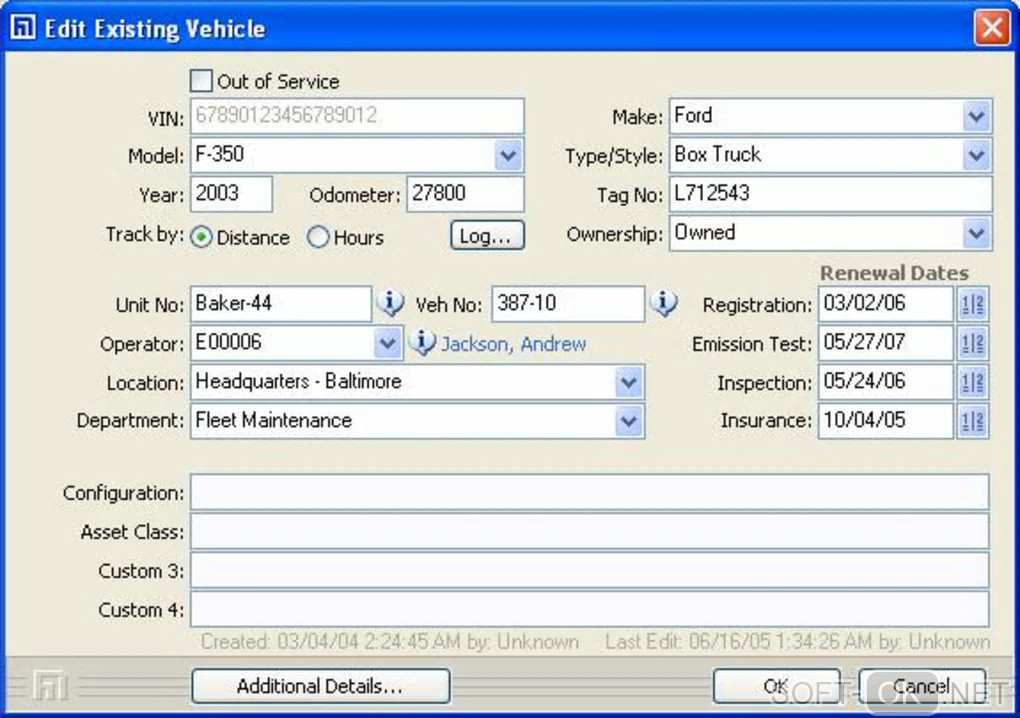Confirm with the OK button
The image size is (1020, 718).
pos(776,686)
